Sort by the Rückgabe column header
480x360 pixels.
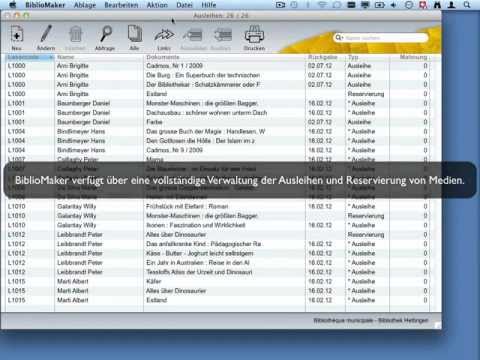(x=325, y=57)
